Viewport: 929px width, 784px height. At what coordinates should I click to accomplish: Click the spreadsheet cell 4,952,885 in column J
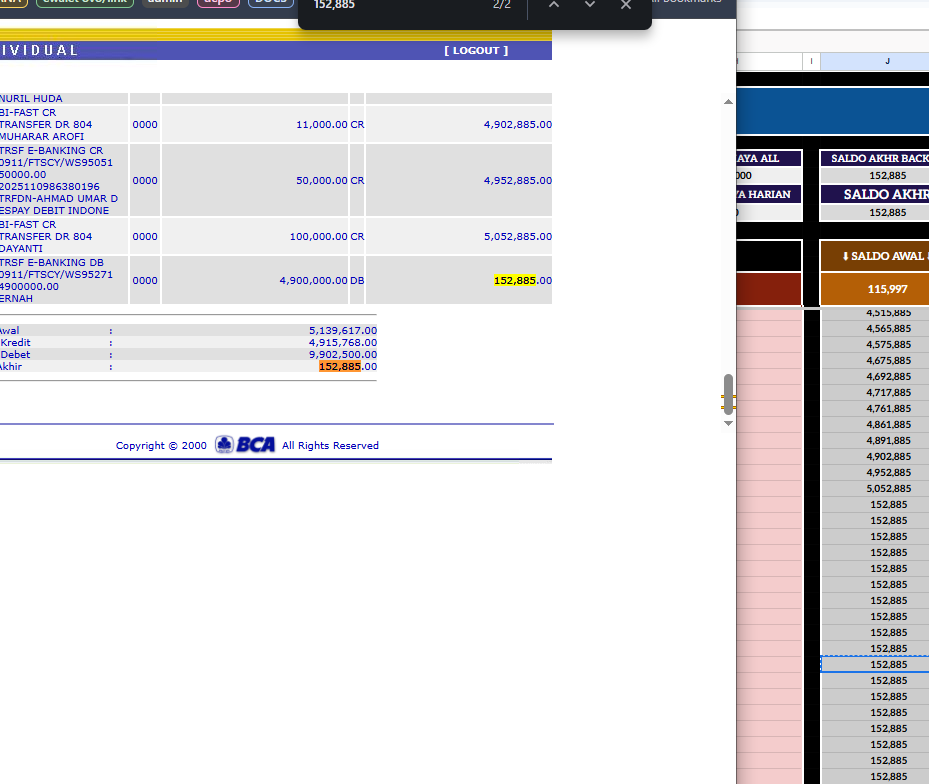click(874, 472)
